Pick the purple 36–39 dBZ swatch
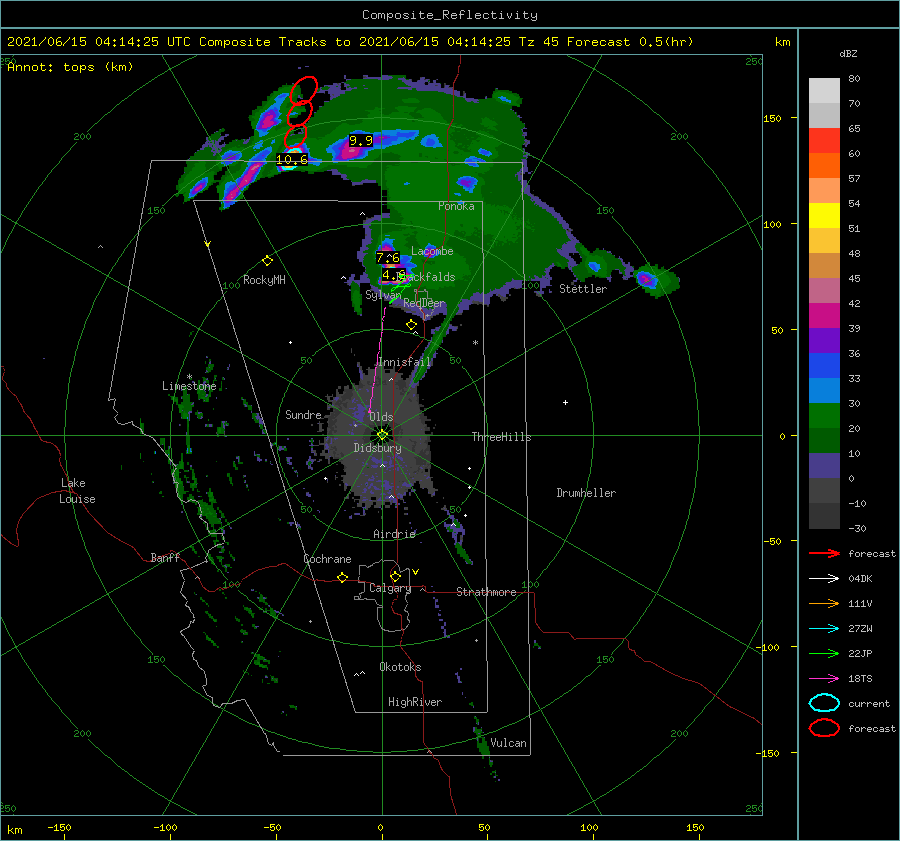The width and height of the screenshot is (900, 841). tap(824, 341)
